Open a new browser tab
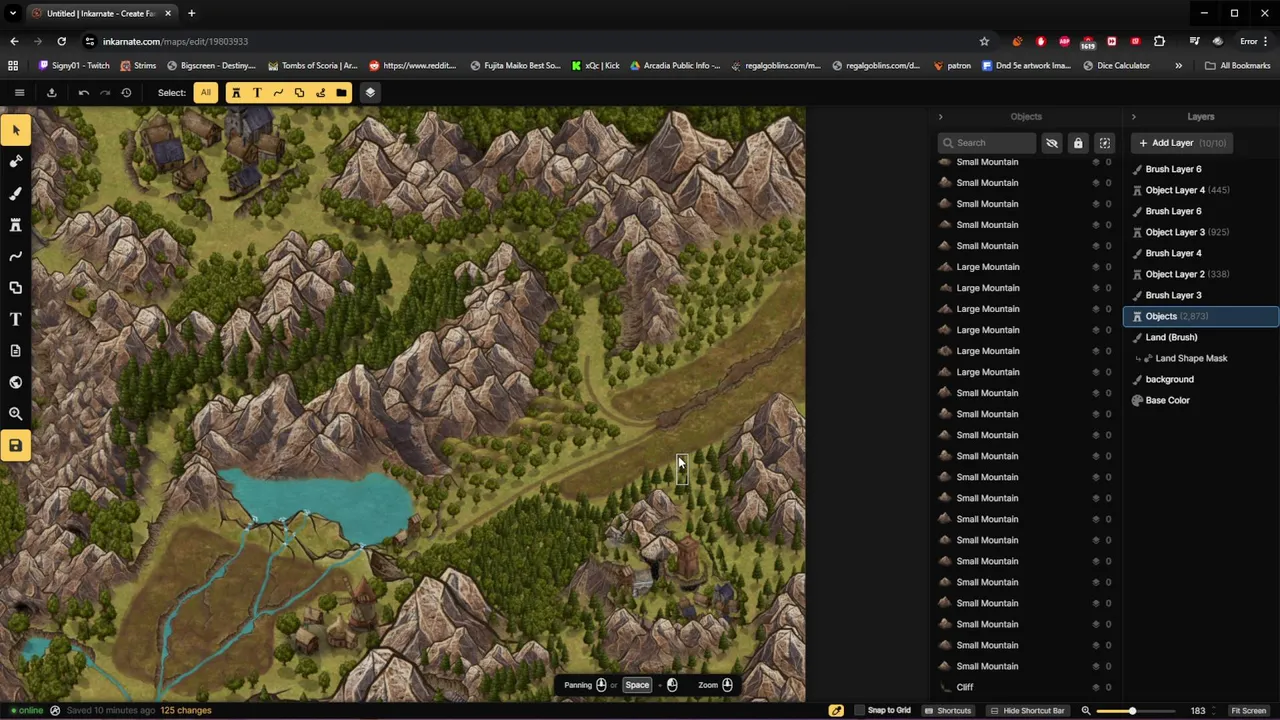This screenshot has height=720, width=1280. coord(191,13)
